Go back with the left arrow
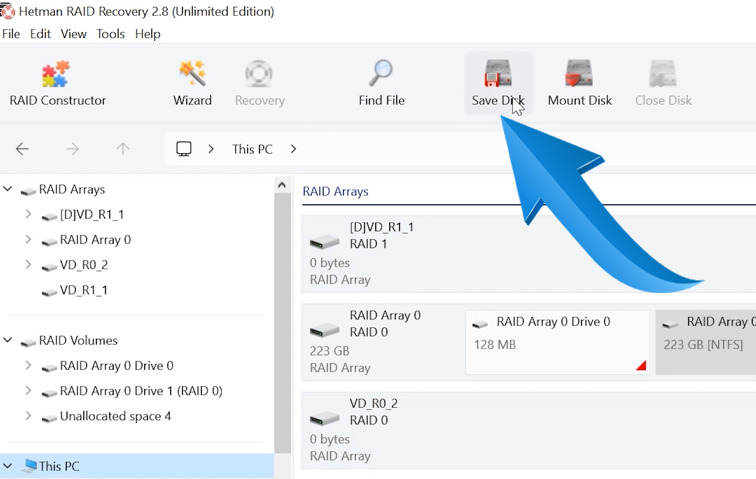 pos(22,149)
